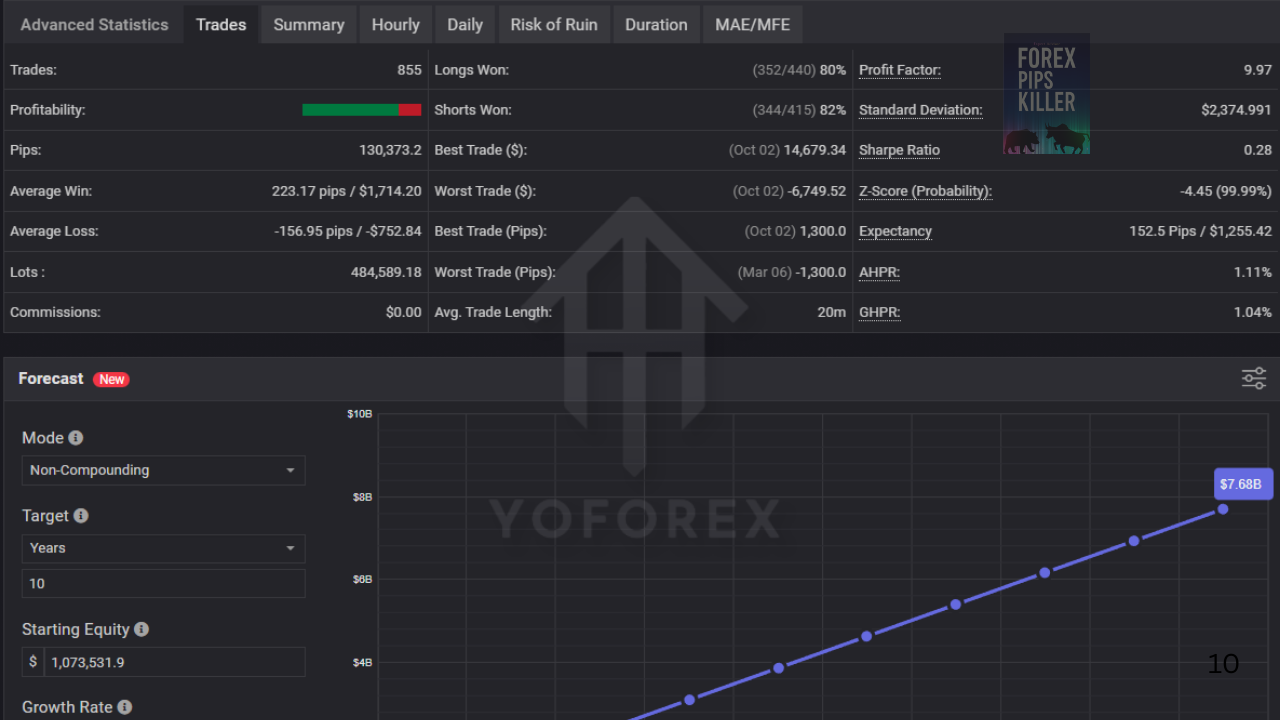1280x720 pixels.
Task: Click the info icon beside Starting Equity
Action: (140, 629)
